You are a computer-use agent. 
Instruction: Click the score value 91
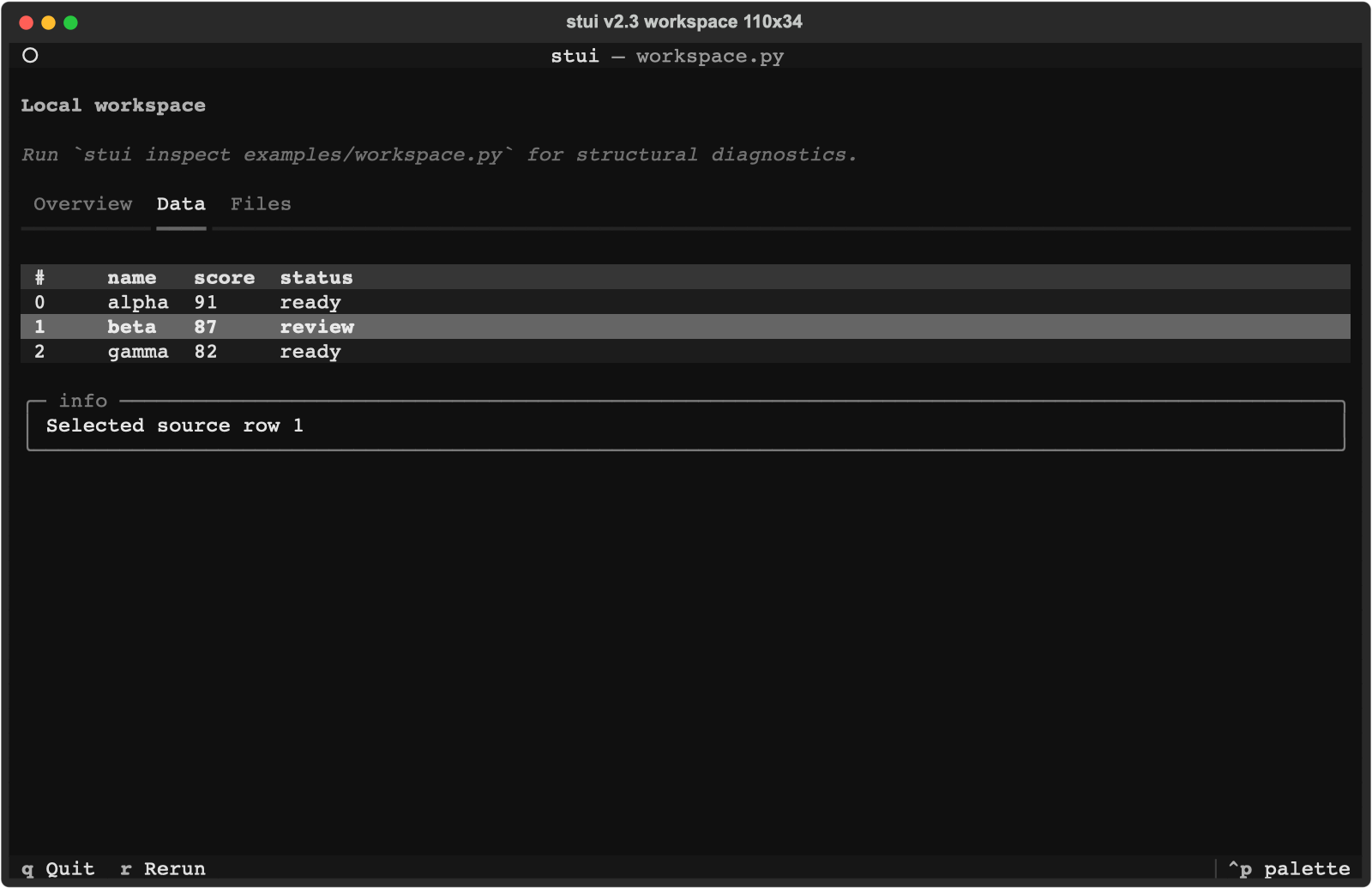pyautogui.click(x=206, y=302)
